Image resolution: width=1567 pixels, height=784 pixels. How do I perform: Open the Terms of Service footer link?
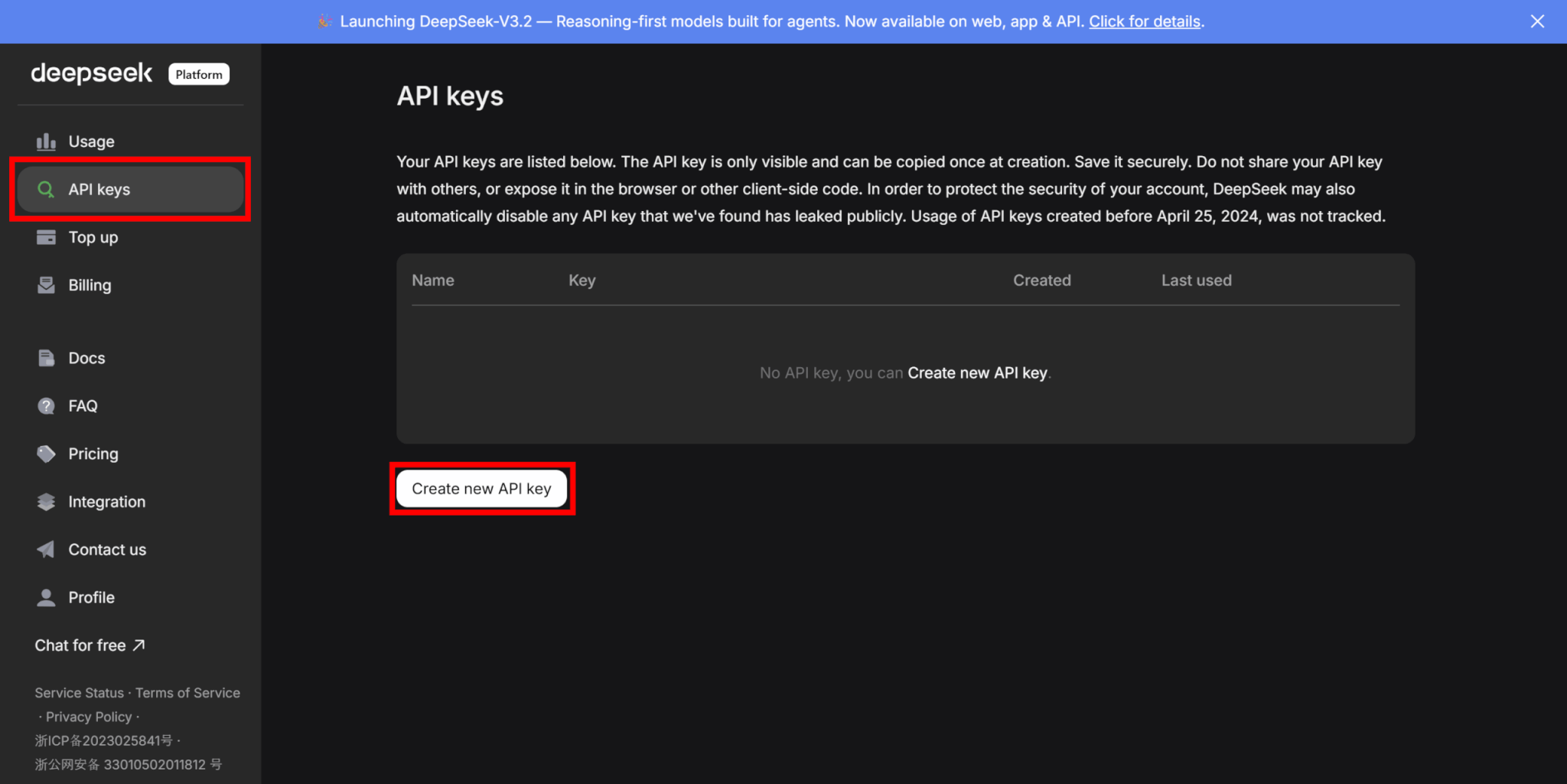187,693
